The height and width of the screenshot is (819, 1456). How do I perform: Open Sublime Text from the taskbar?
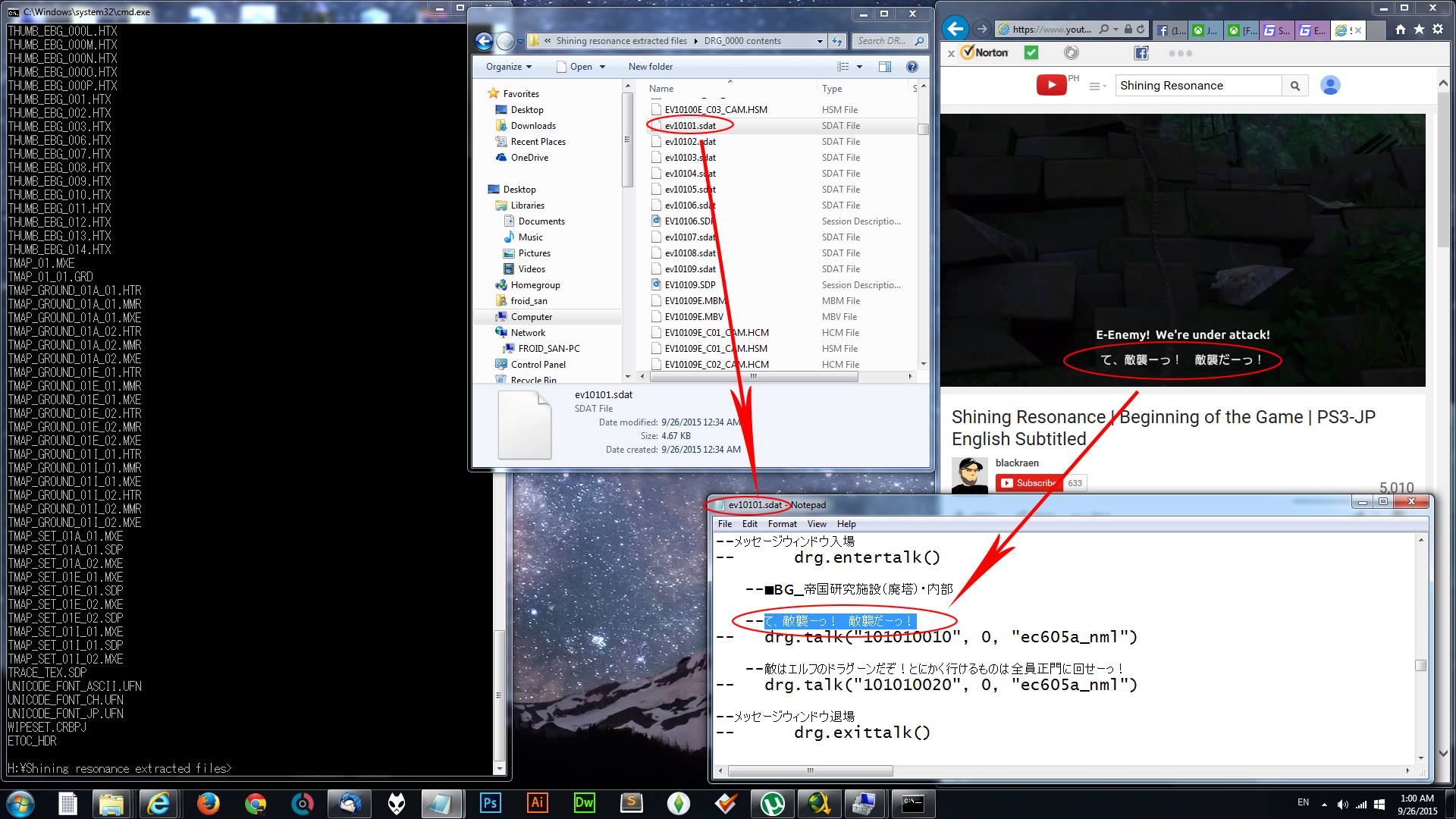pos(631,802)
